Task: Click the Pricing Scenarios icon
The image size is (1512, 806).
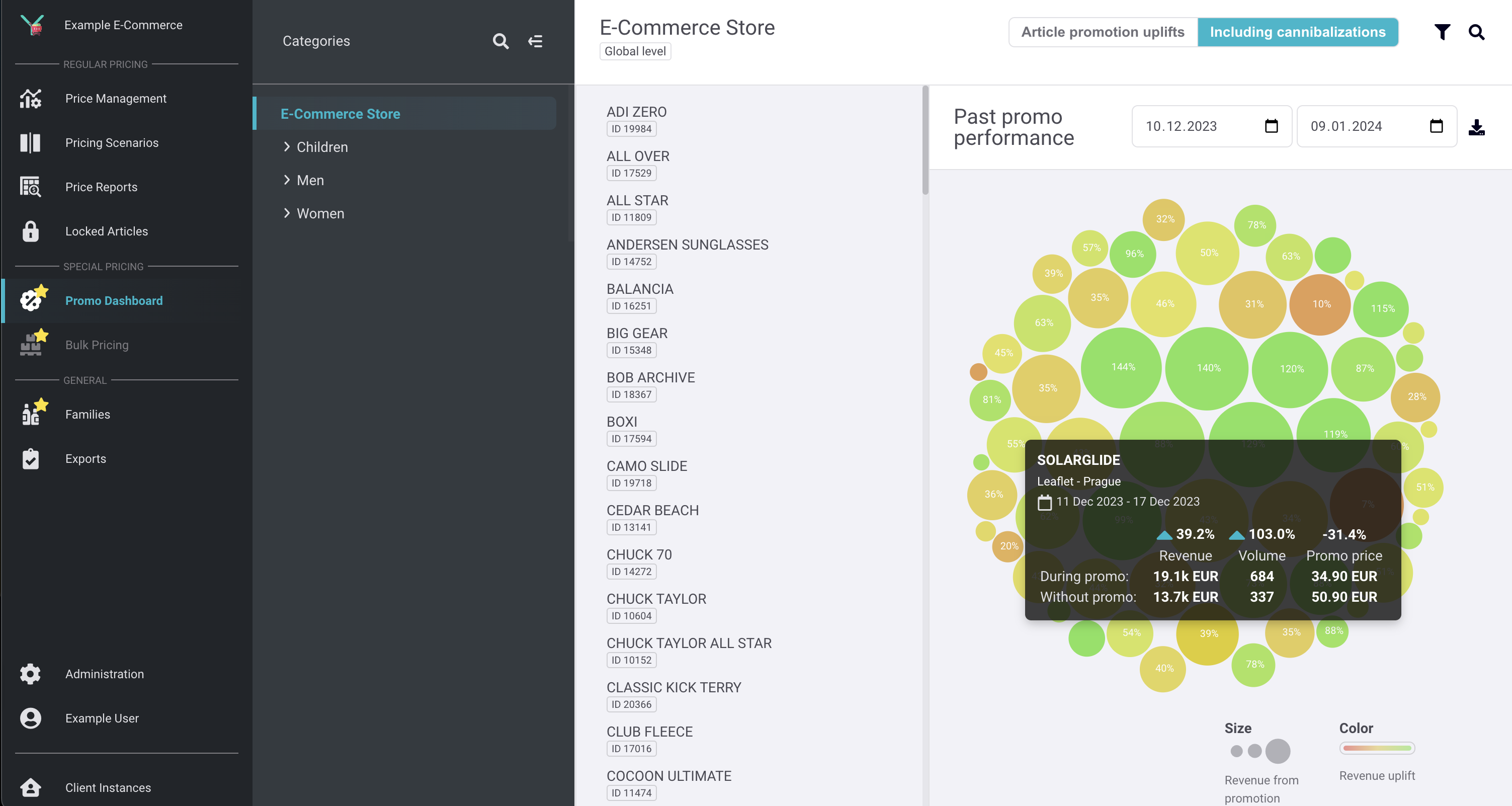Action: [x=31, y=143]
